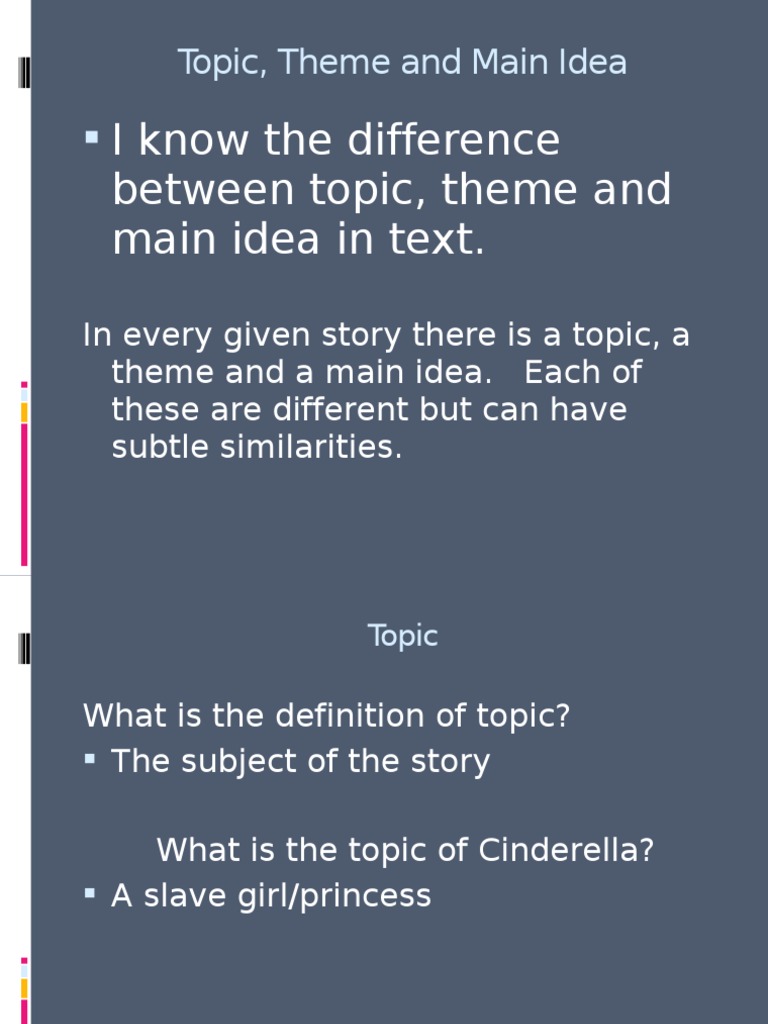This screenshot has width=768, height=1024.
Task: Click the text line "I know the difference"
Action: pyautogui.click(x=336, y=140)
